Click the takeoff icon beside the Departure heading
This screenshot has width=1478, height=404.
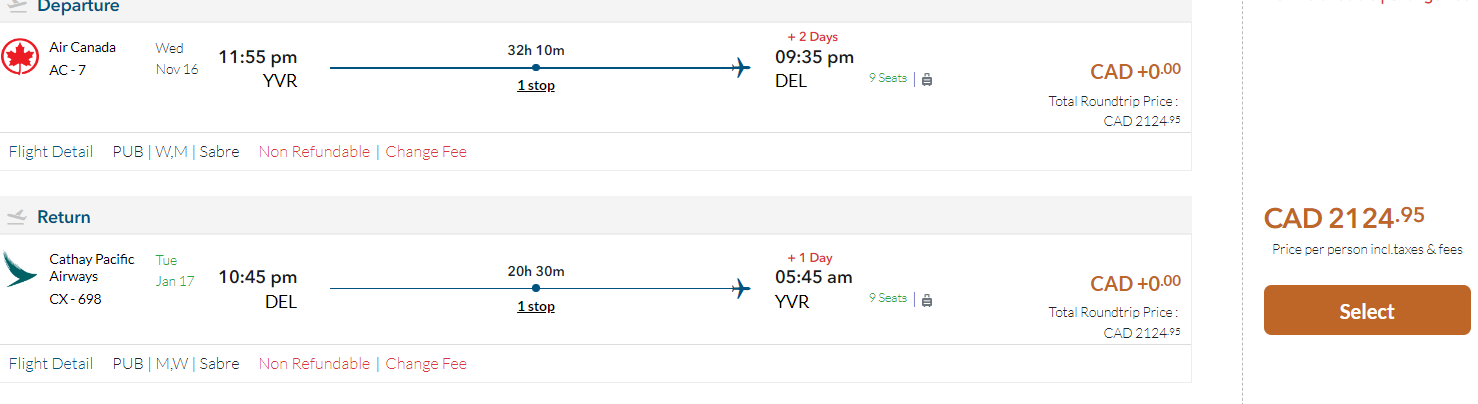pyautogui.click(x=16, y=6)
